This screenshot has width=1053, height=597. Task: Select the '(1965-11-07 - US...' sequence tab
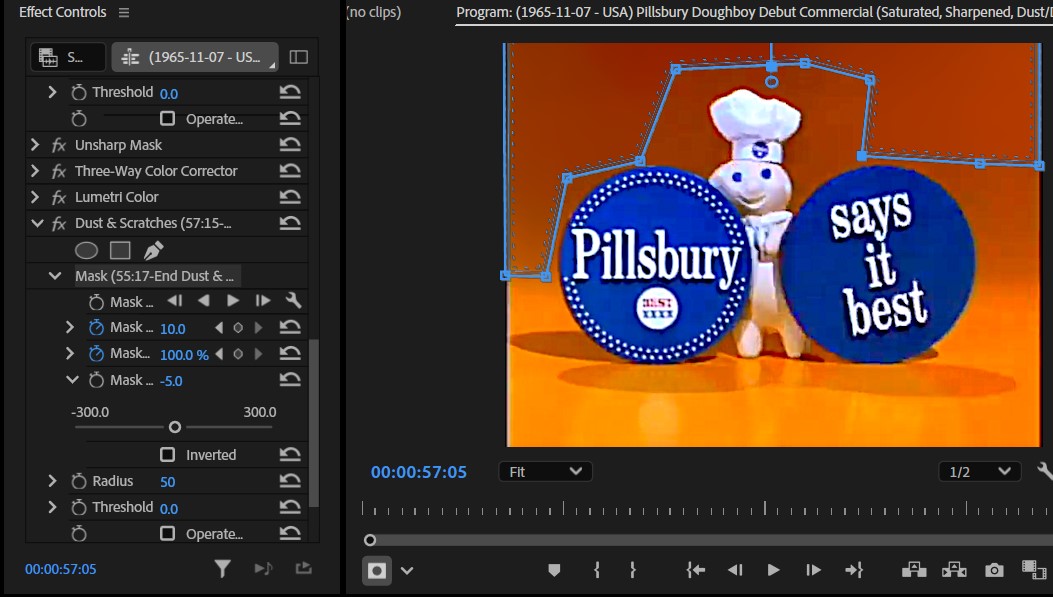point(195,57)
